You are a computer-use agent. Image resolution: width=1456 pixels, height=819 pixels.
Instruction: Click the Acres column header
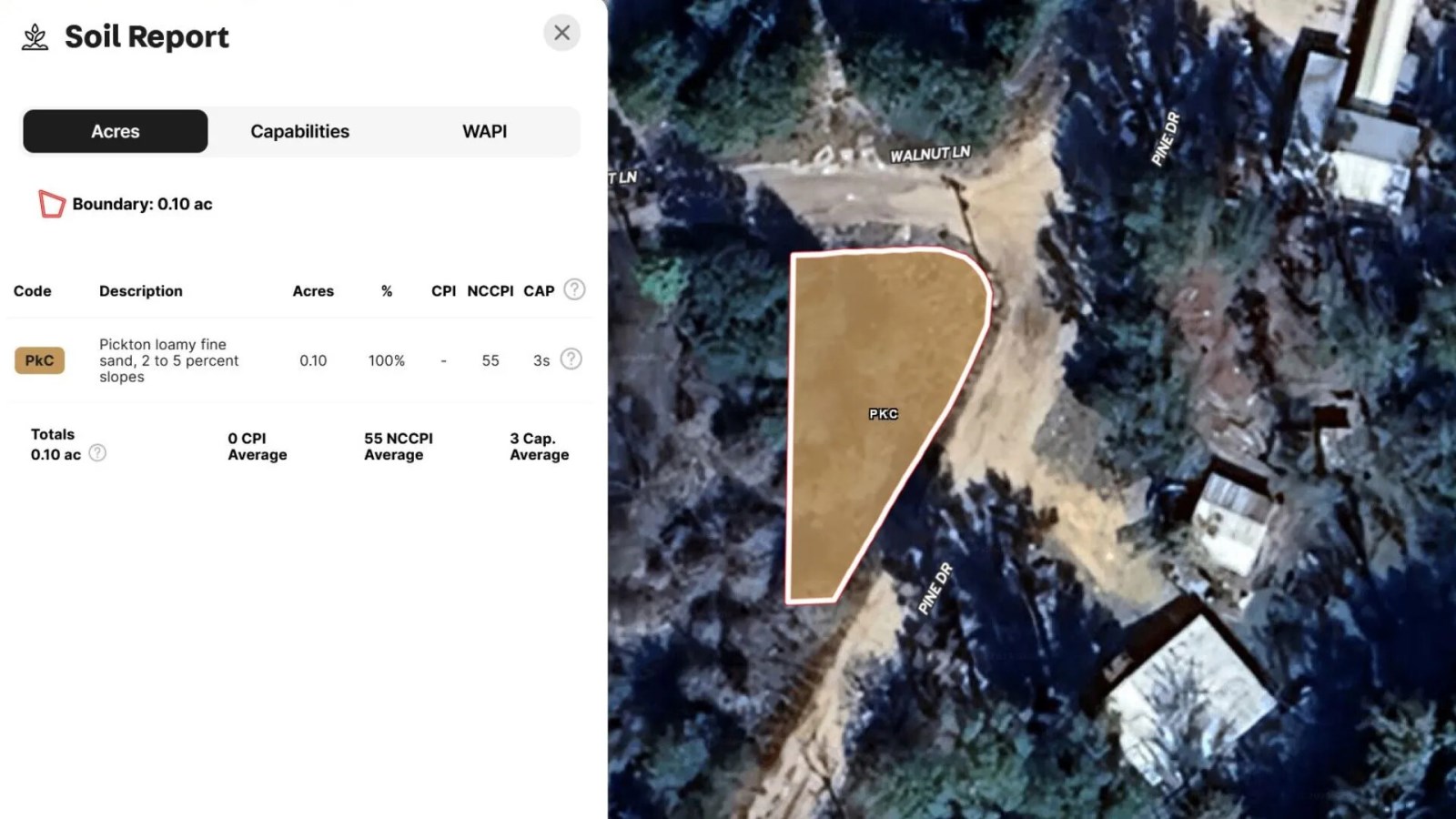313,291
